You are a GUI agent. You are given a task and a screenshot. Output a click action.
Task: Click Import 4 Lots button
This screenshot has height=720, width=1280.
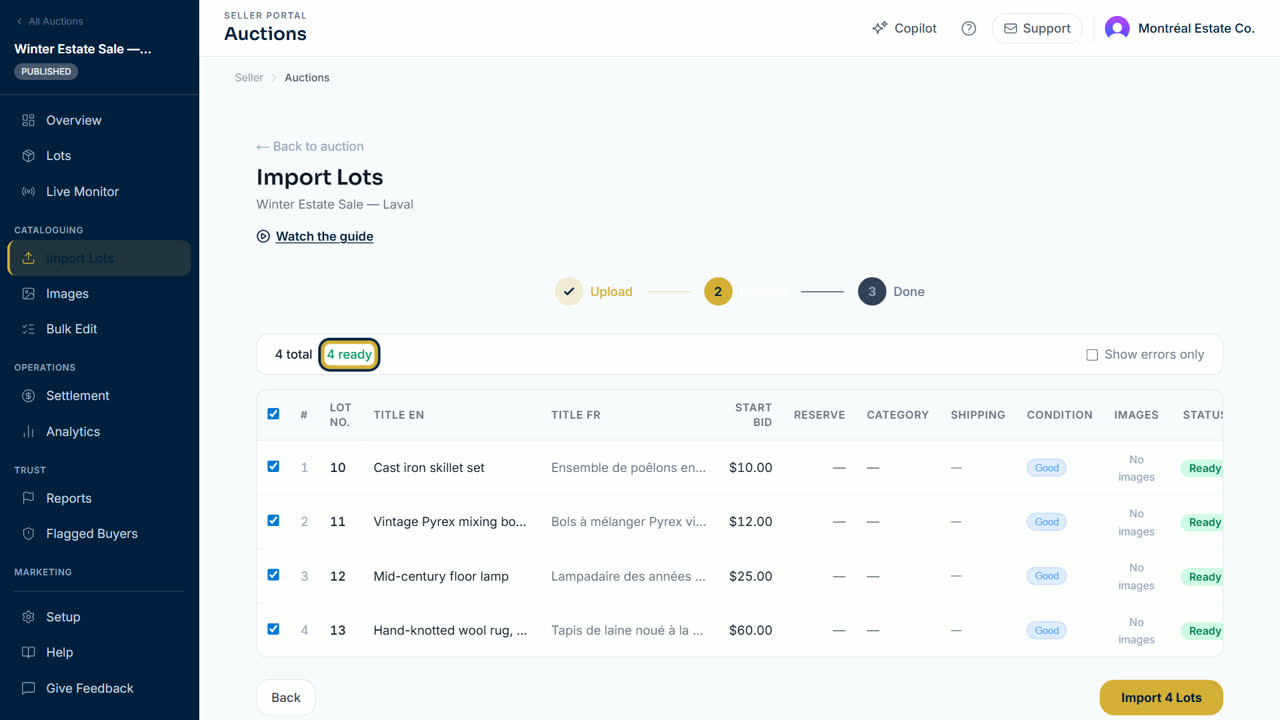(x=1161, y=698)
